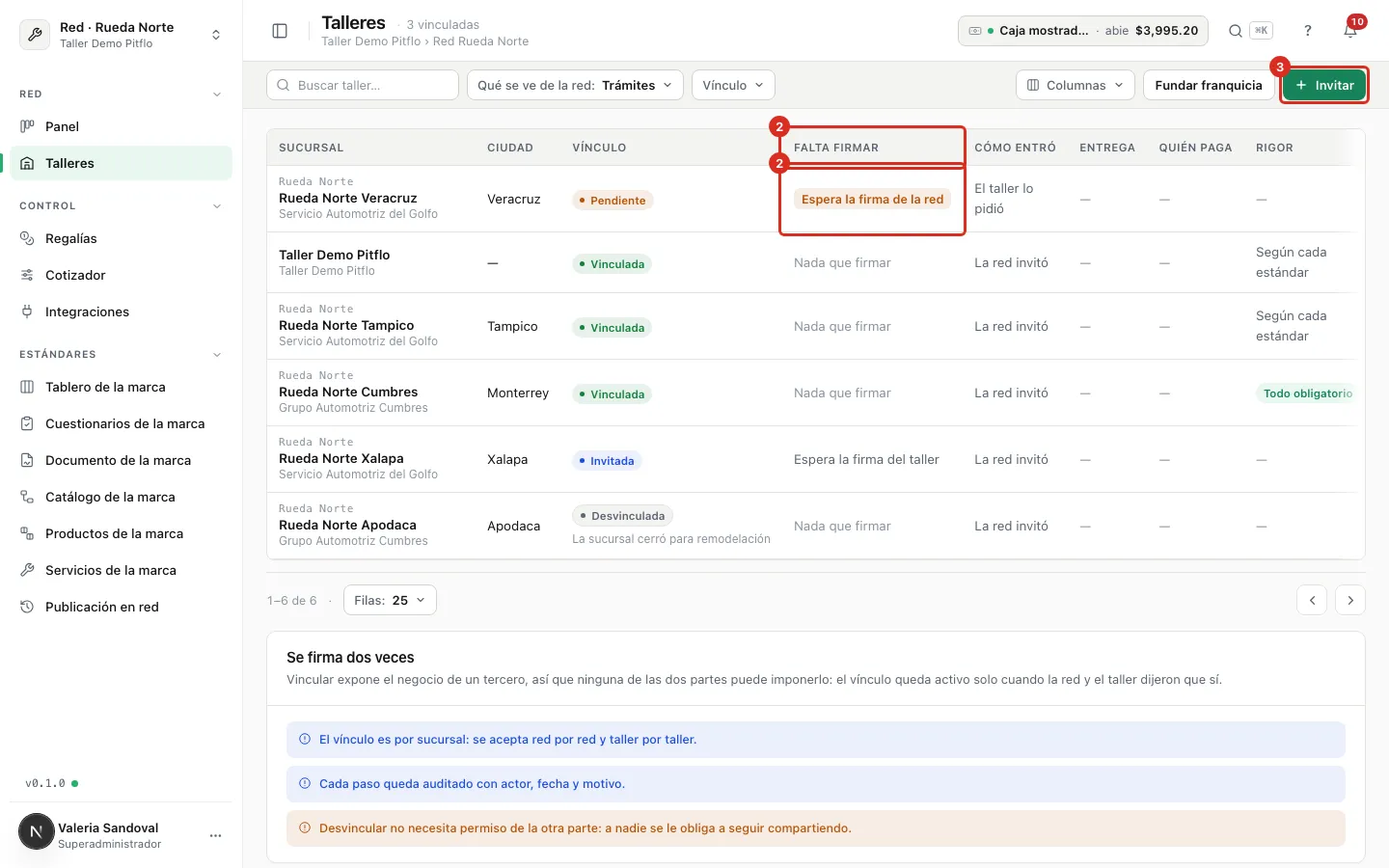Open Qué se ve de la red dropdown

575,85
